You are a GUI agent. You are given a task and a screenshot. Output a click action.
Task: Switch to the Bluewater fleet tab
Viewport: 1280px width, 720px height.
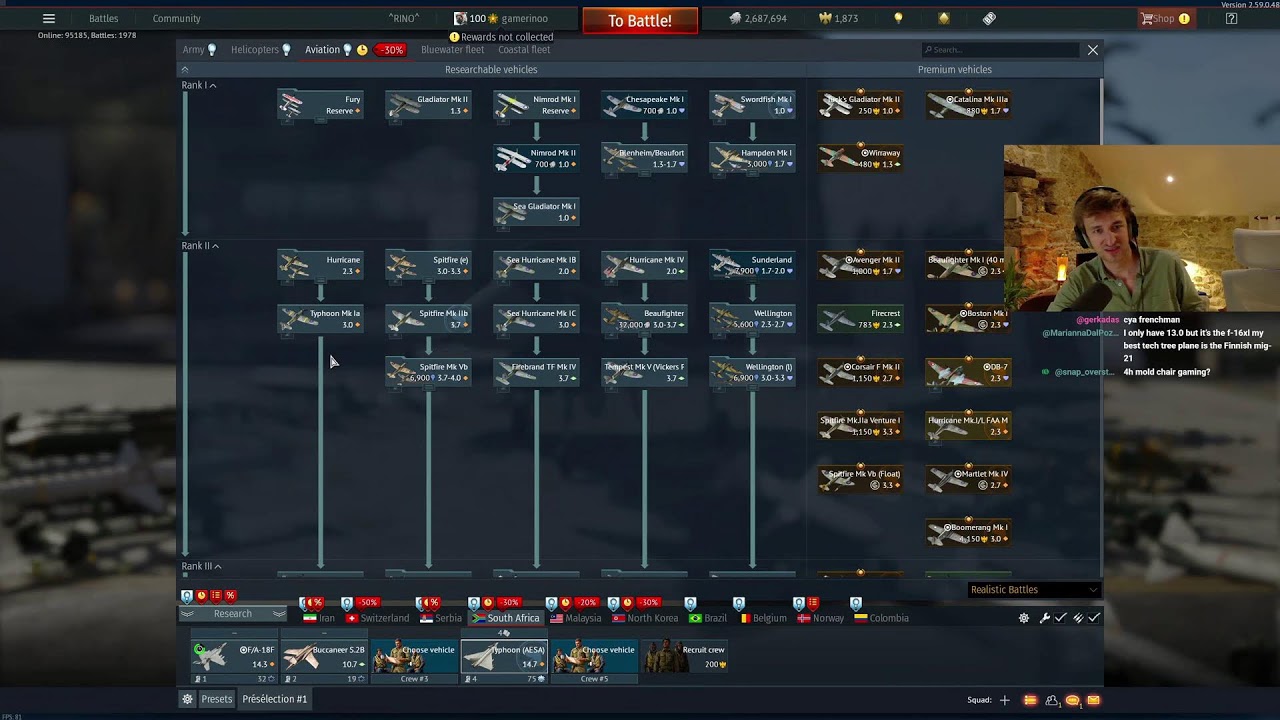point(452,49)
